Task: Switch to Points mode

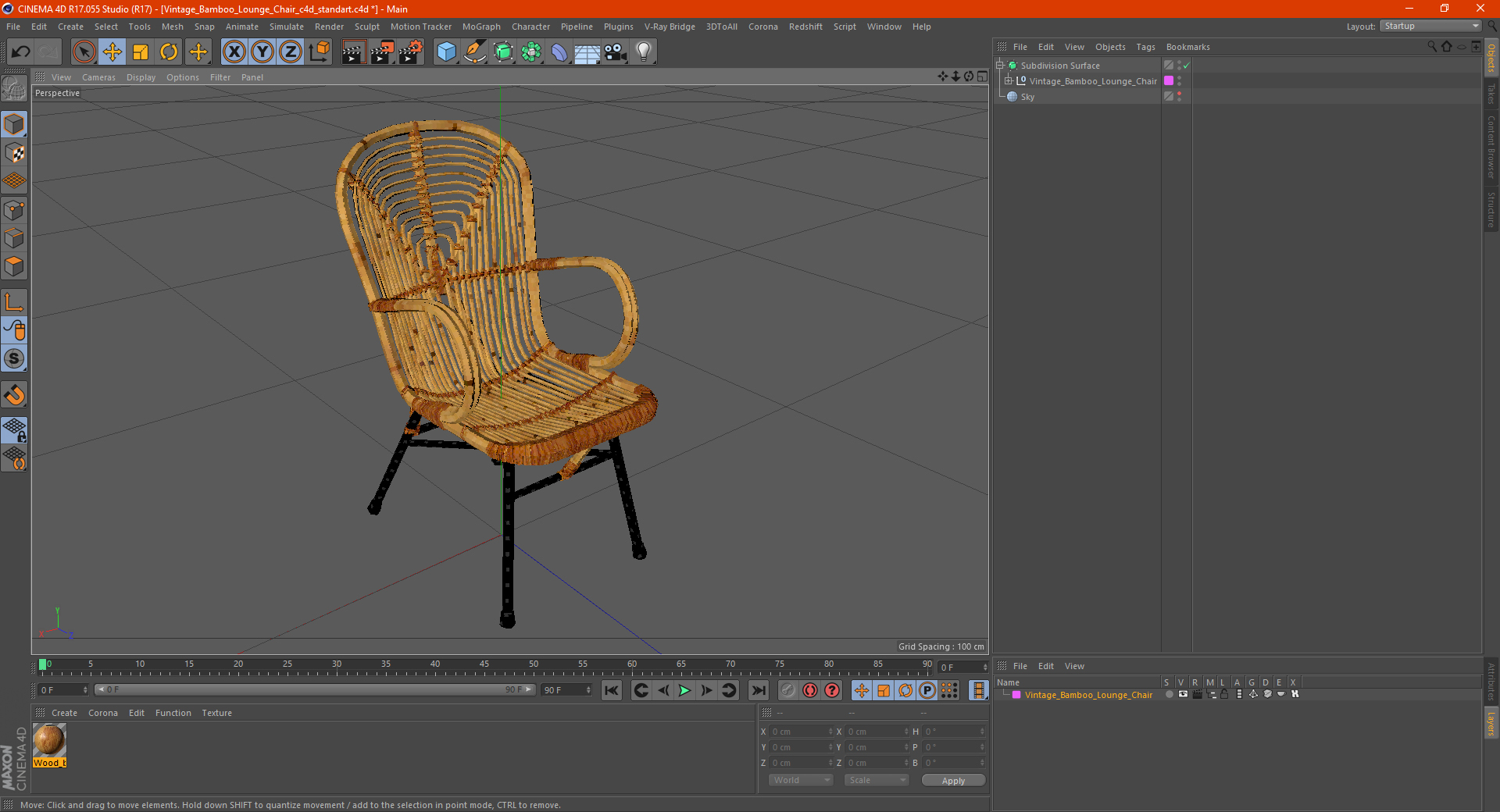Action: pos(14,210)
